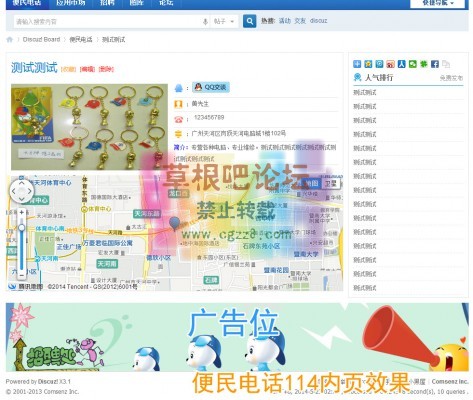473x400 pixels.
Task: Click the Comsenz Inc. footer link
Action: [x=450, y=382]
